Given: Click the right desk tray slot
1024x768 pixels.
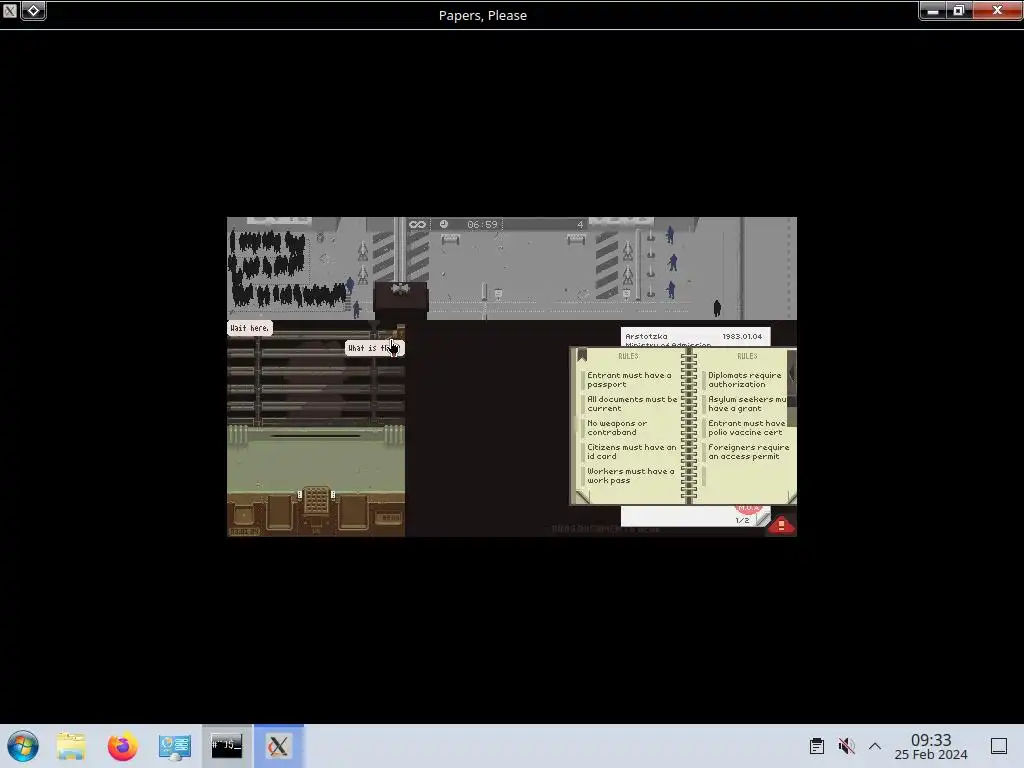Looking at the screenshot, I should (353, 513).
